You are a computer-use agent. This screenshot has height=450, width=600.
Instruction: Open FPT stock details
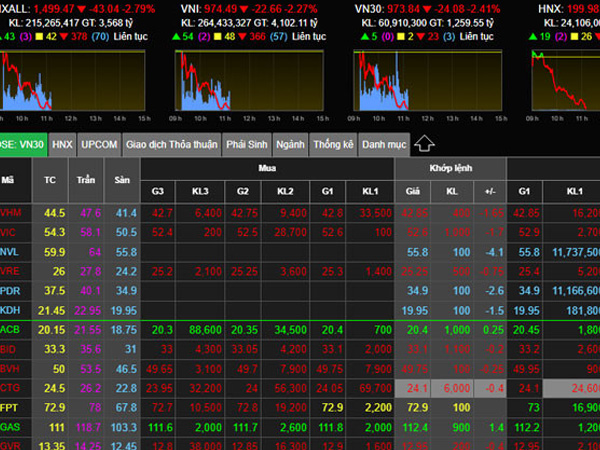[x=10, y=408]
